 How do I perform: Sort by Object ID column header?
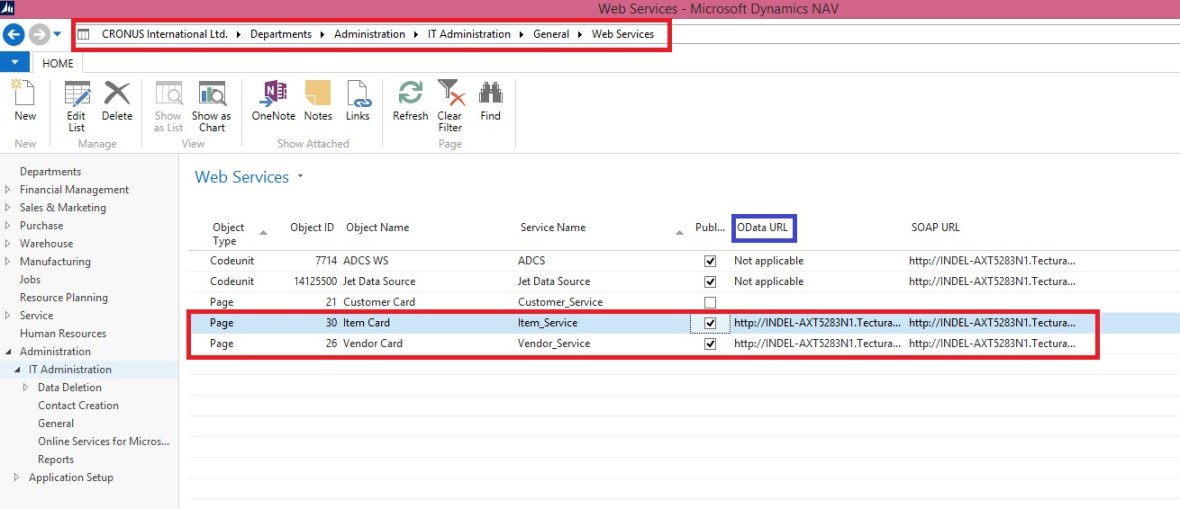[312, 227]
